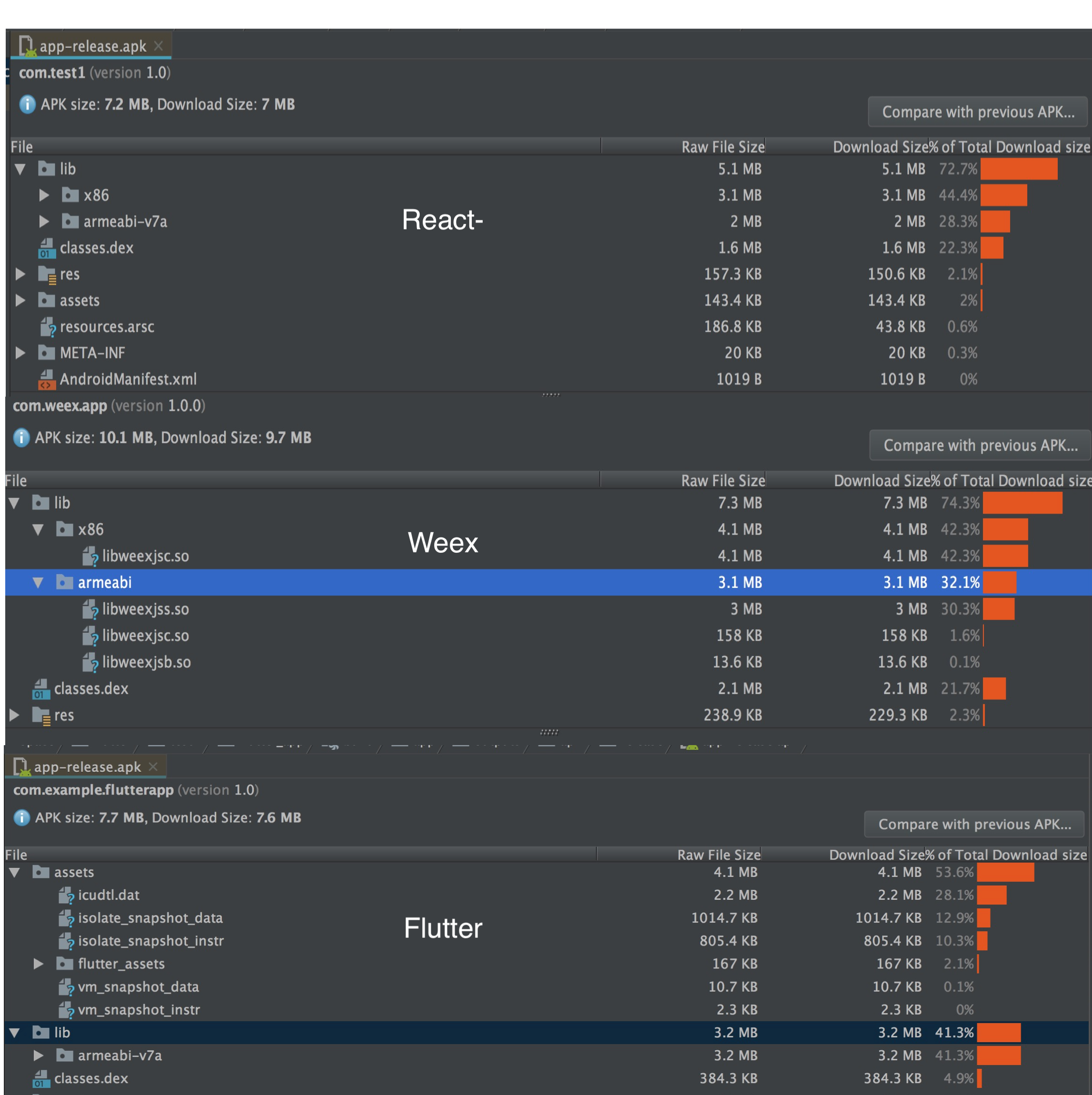The image size is (1092, 1095).
Task: Click resources.arsc file icon
Action: (48, 327)
